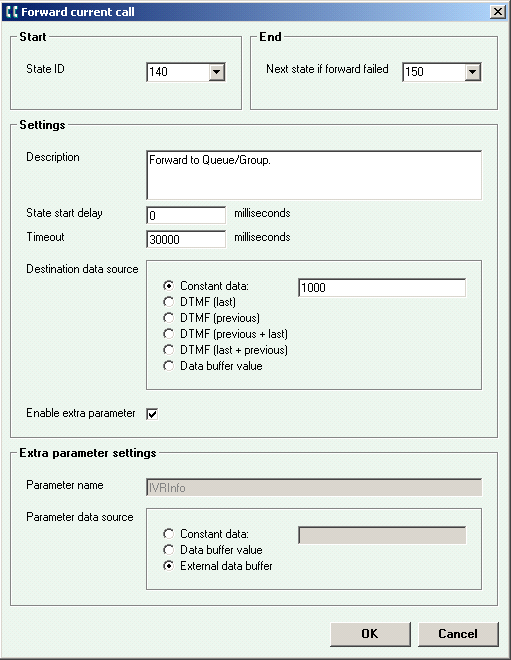Image resolution: width=511 pixels, height=660 pixels.
Task: Select destination Data buffer value radio
Action: pos(168,366)
